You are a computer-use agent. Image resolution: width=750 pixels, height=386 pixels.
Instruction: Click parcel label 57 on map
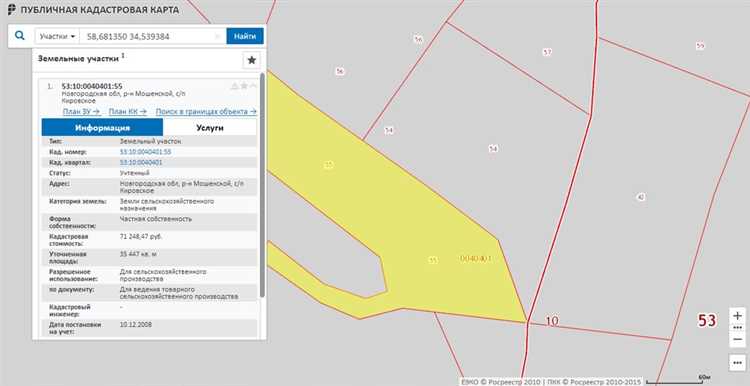coord(547,52)
